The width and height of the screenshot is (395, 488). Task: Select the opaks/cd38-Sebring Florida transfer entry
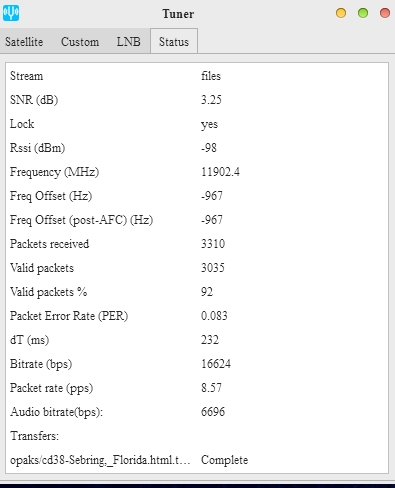pyautogui.click(x=100, y=460)
